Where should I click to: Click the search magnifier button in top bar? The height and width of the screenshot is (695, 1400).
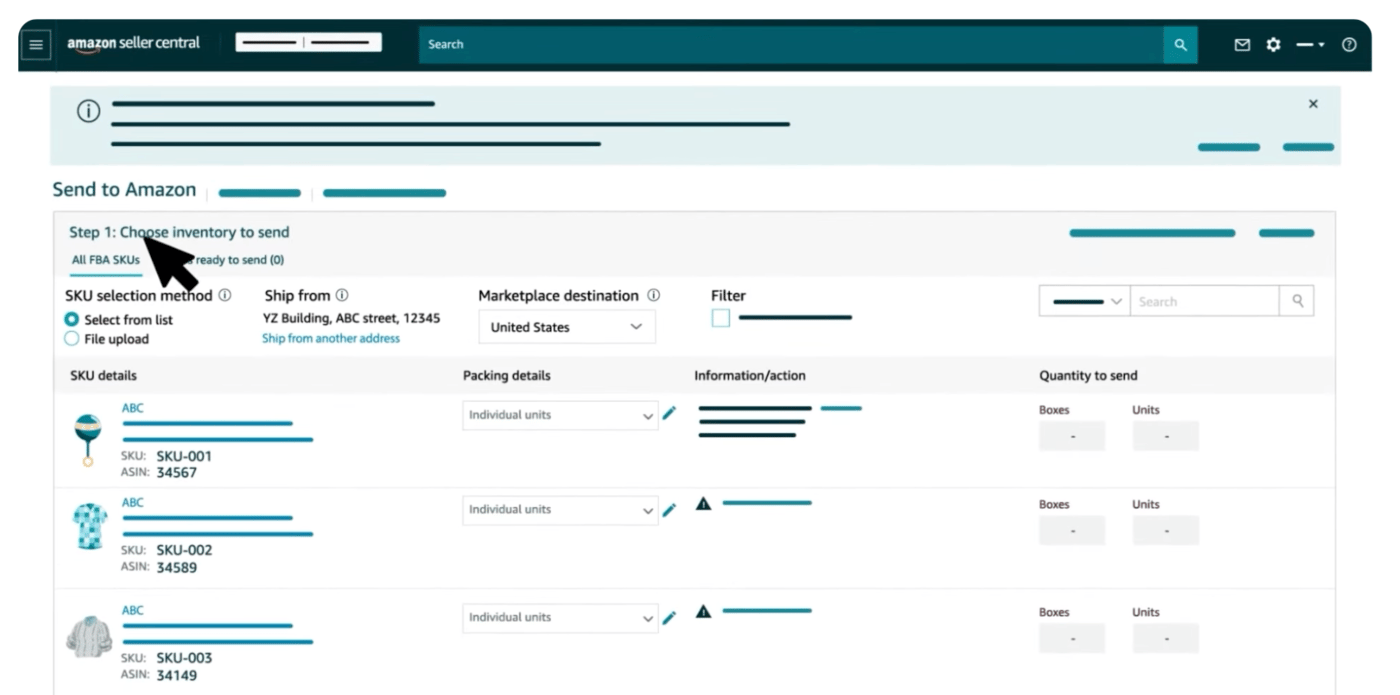click(x=1180, y=45)
